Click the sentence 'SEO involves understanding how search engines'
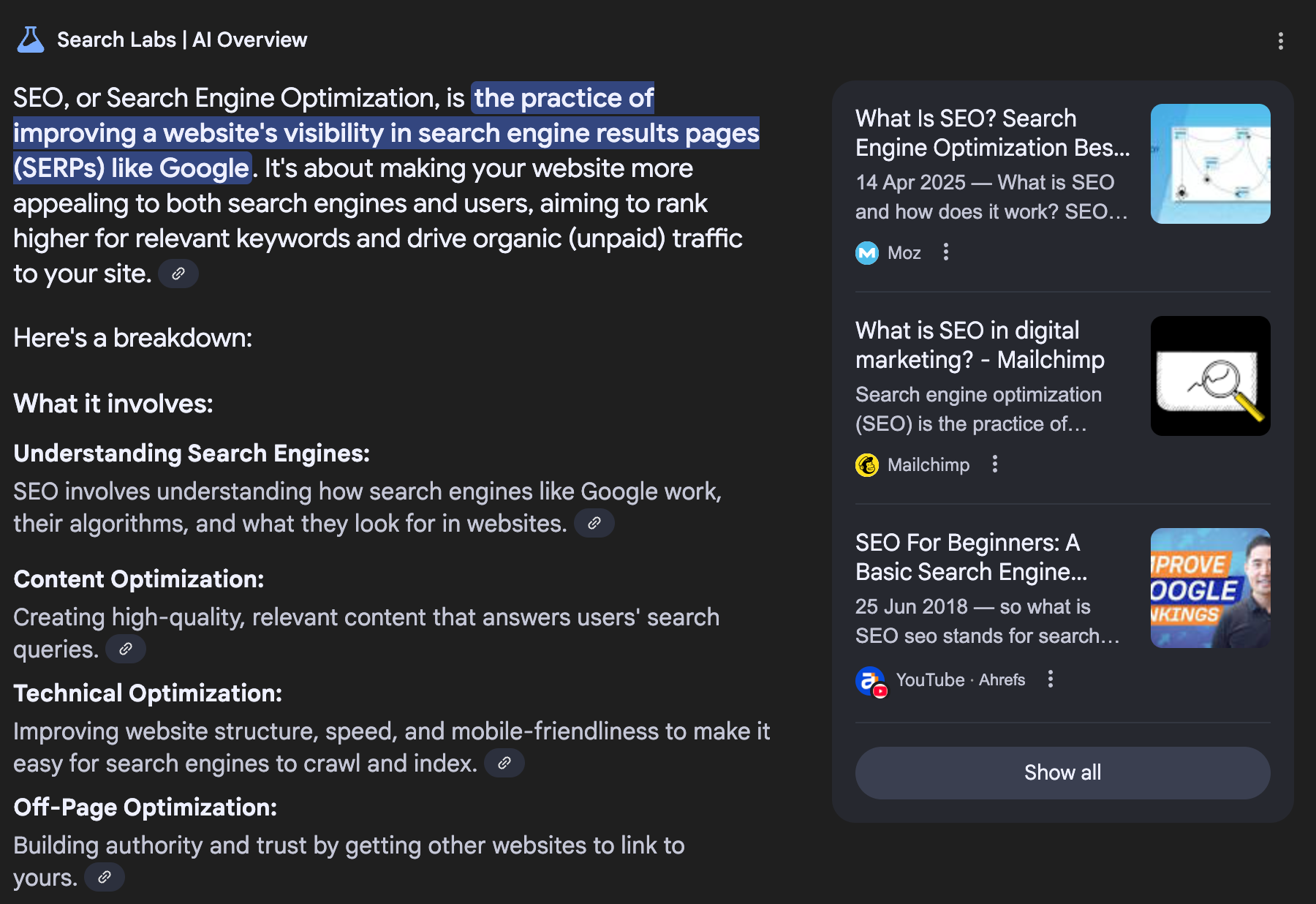1316x904 pixels. [368, 508]
